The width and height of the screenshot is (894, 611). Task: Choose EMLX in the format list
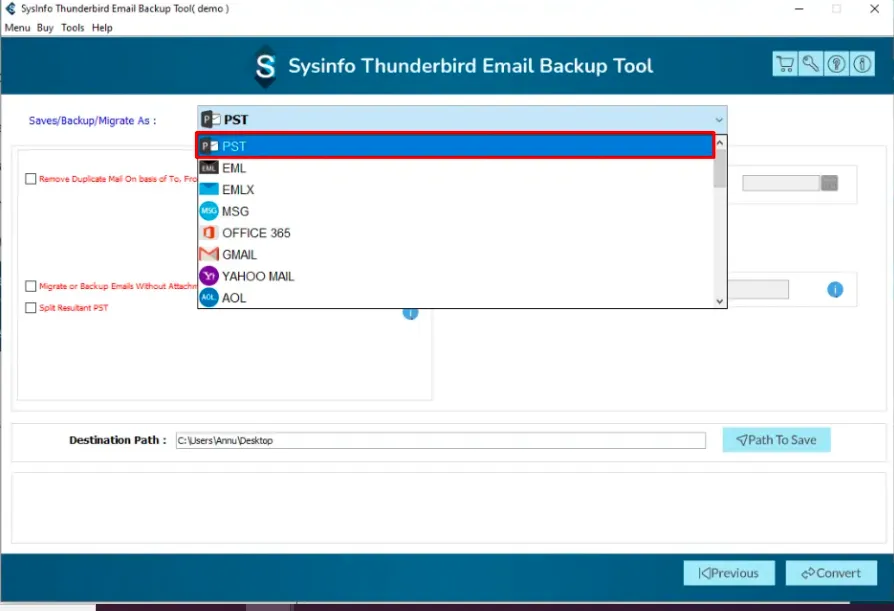(456, 189)
